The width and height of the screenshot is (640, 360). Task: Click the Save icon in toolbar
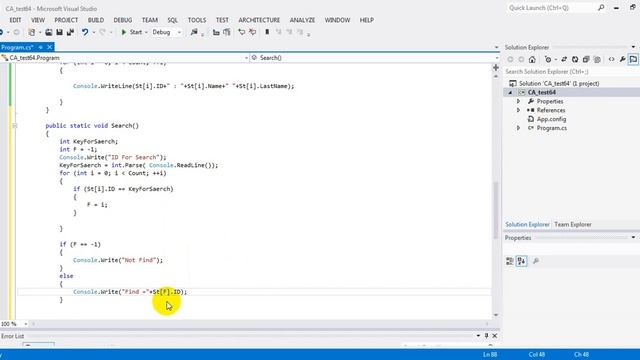[60, 32]
